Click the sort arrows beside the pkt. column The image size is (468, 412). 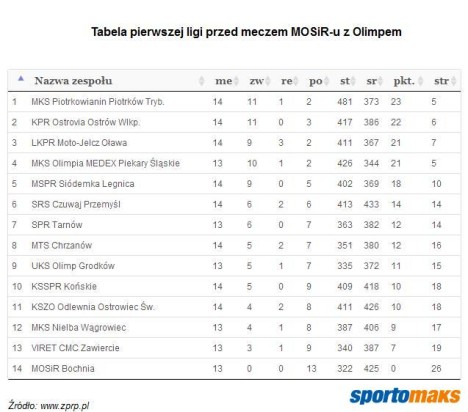(x=420, y=81)
